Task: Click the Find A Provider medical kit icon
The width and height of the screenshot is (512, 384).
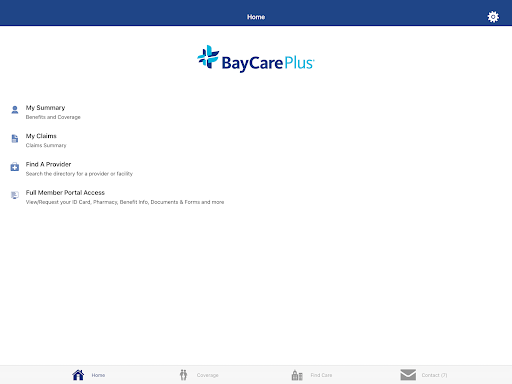Action: 15,167
